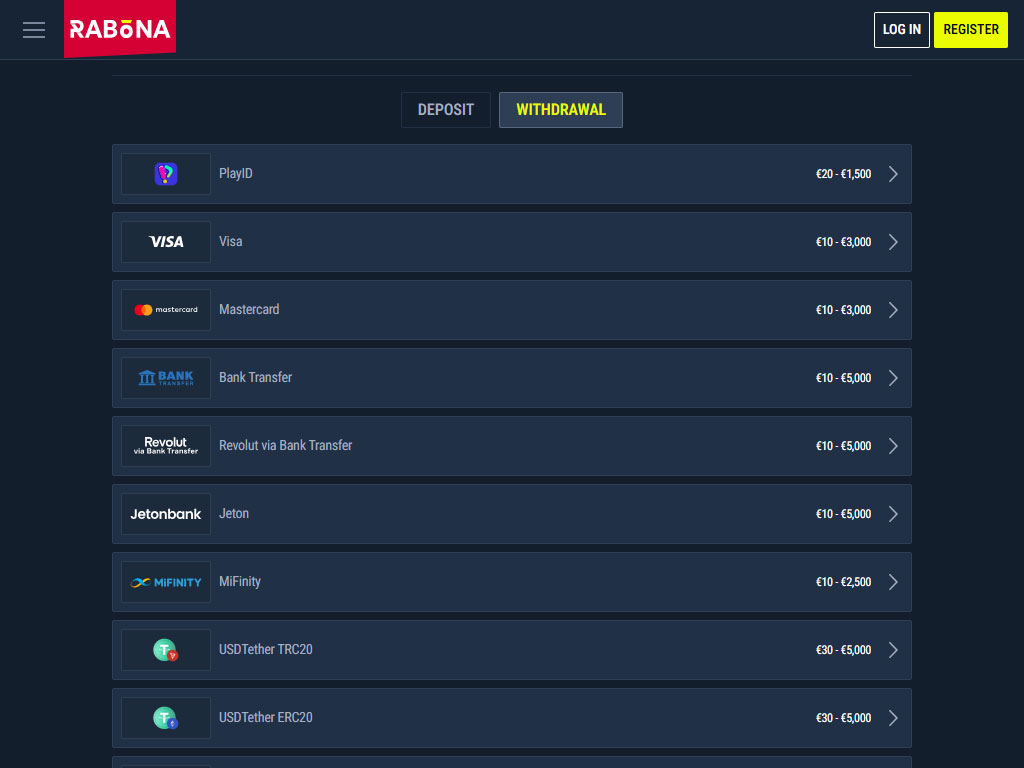Select the Withdrawal tab
The image size is (1024, 768).
[561, 110]
